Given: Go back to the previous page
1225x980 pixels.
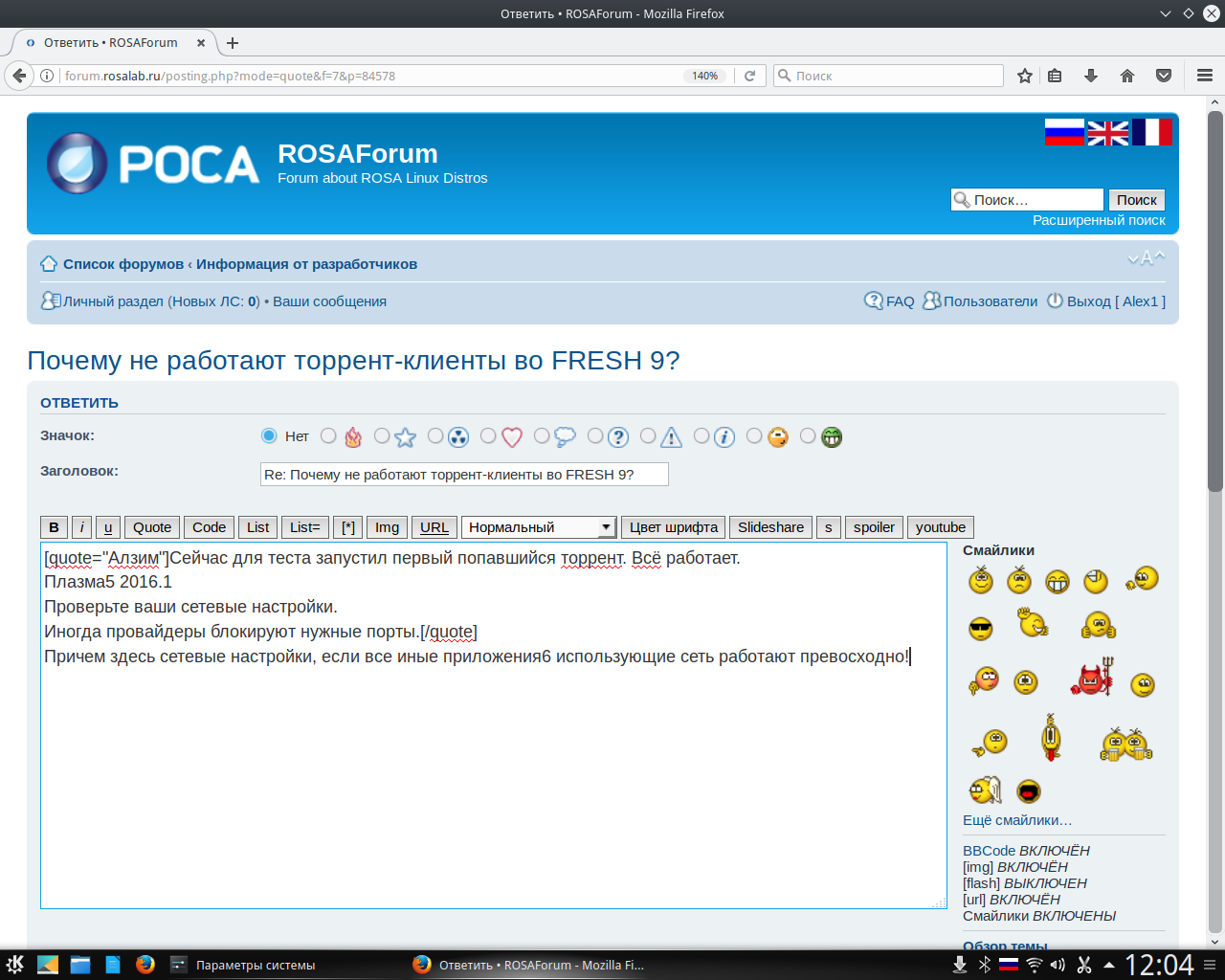Looking at the screenshot, I should tap(19, 76).
